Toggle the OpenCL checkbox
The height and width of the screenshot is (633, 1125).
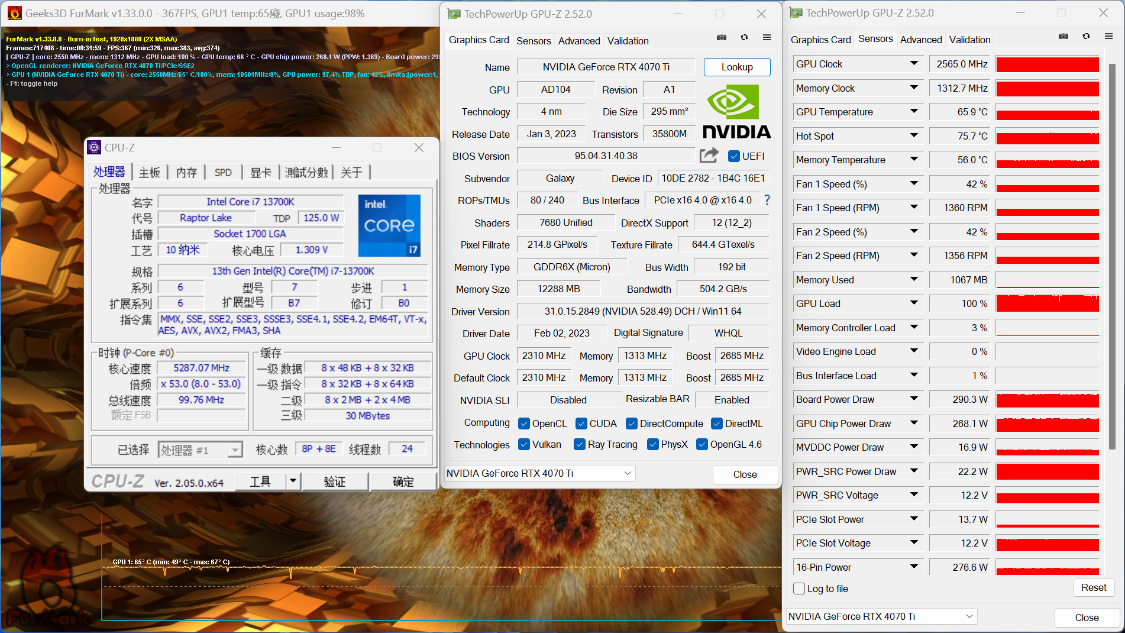(x=524, y=423)
